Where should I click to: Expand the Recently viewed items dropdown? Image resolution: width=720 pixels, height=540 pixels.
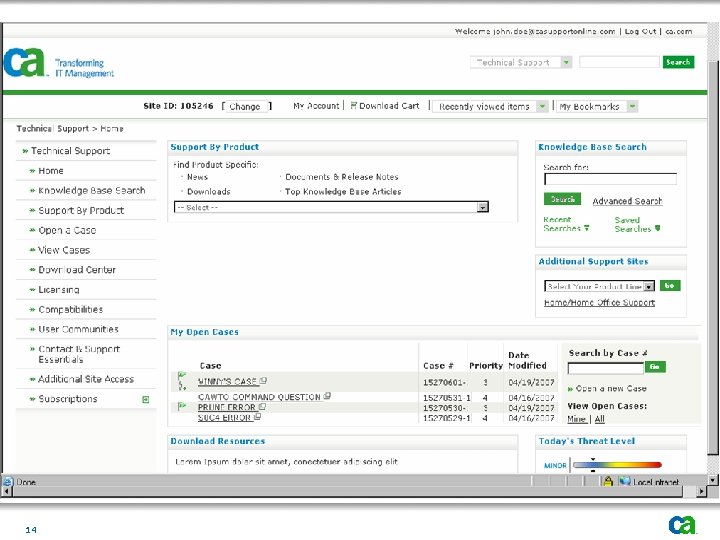pyautogui.click(x=542, y=107)
